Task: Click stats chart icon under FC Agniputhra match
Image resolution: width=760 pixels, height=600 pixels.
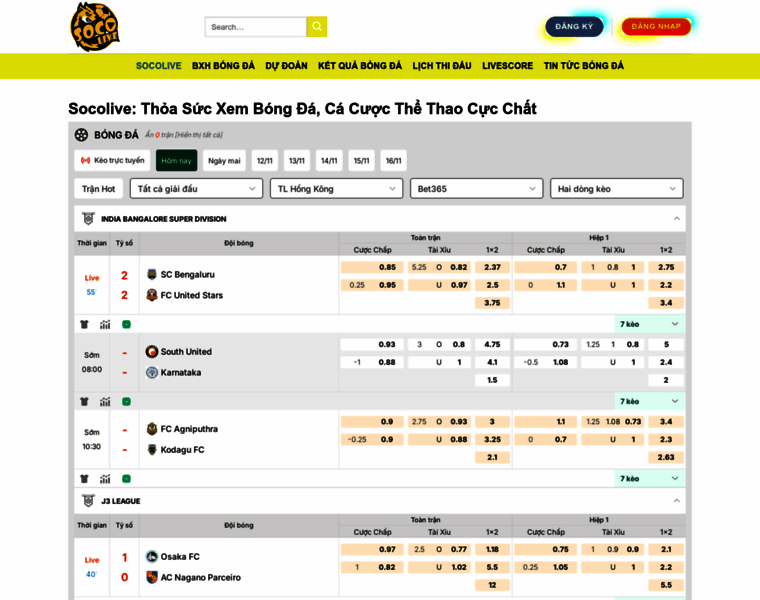Action: pos(105,479)
